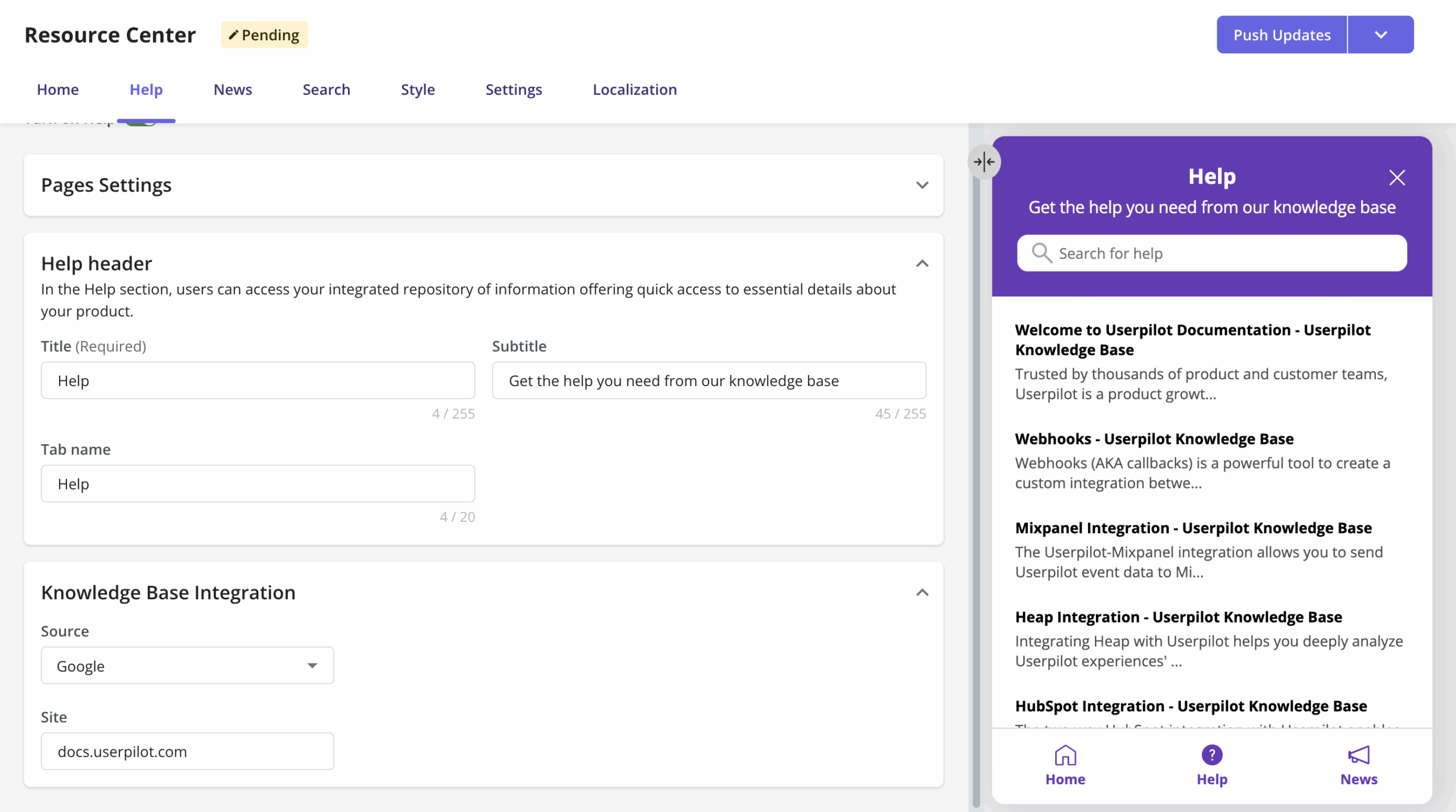
Task: Close the Help widget with the X icon
Action: 1397,177
